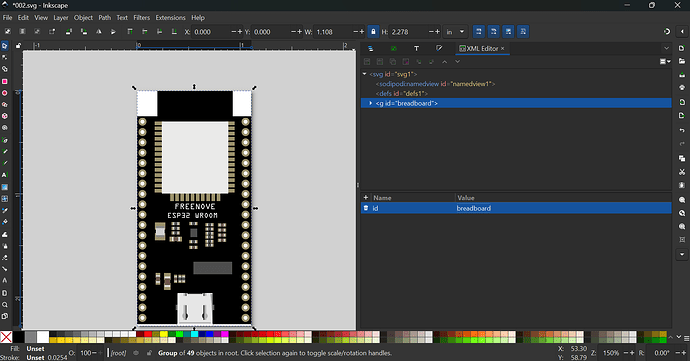690x361 pixels.
Task: Collapse the svg1 root node
Action: coord(364,74)
